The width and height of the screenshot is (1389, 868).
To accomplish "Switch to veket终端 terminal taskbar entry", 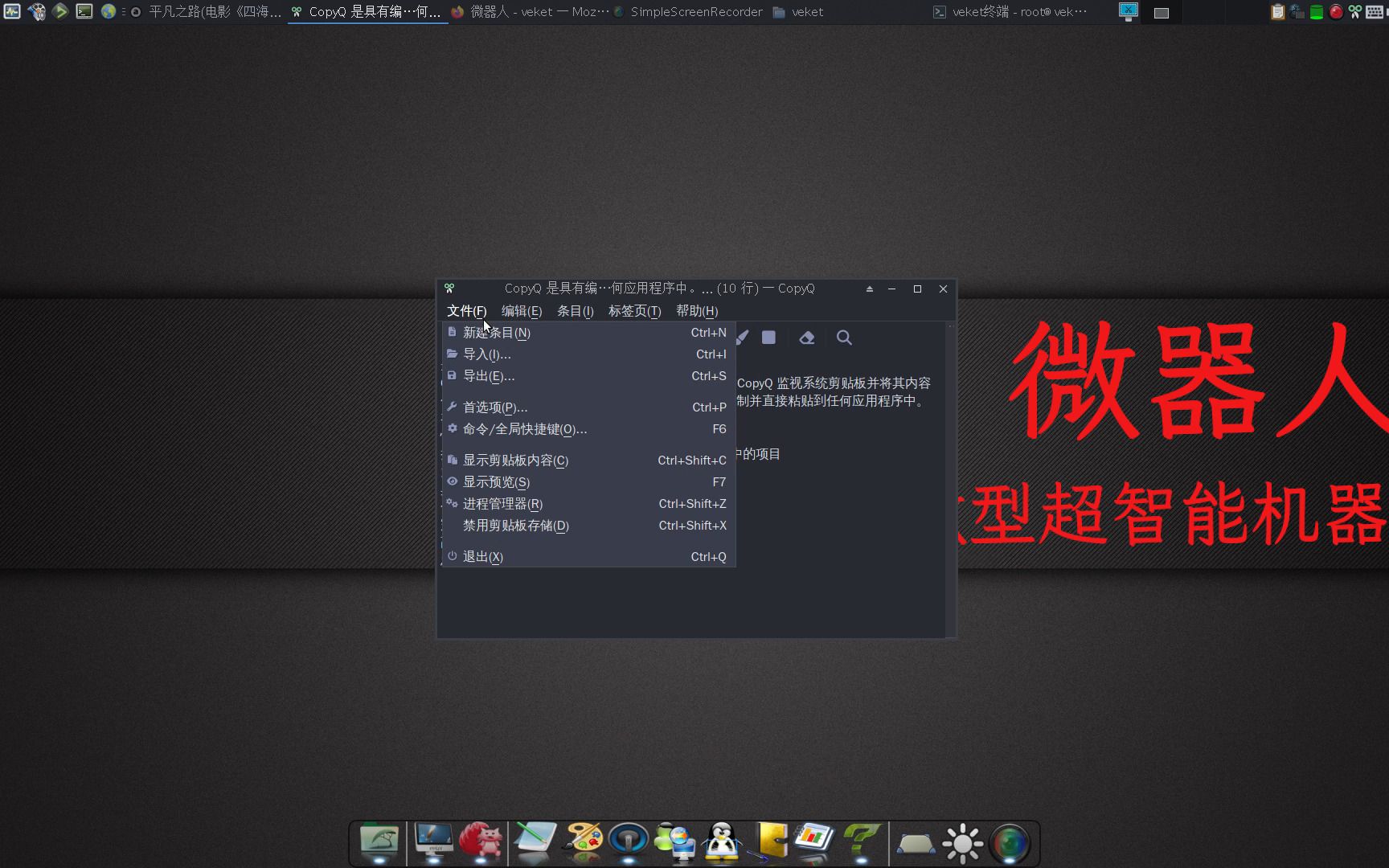I will [1010, 12].
